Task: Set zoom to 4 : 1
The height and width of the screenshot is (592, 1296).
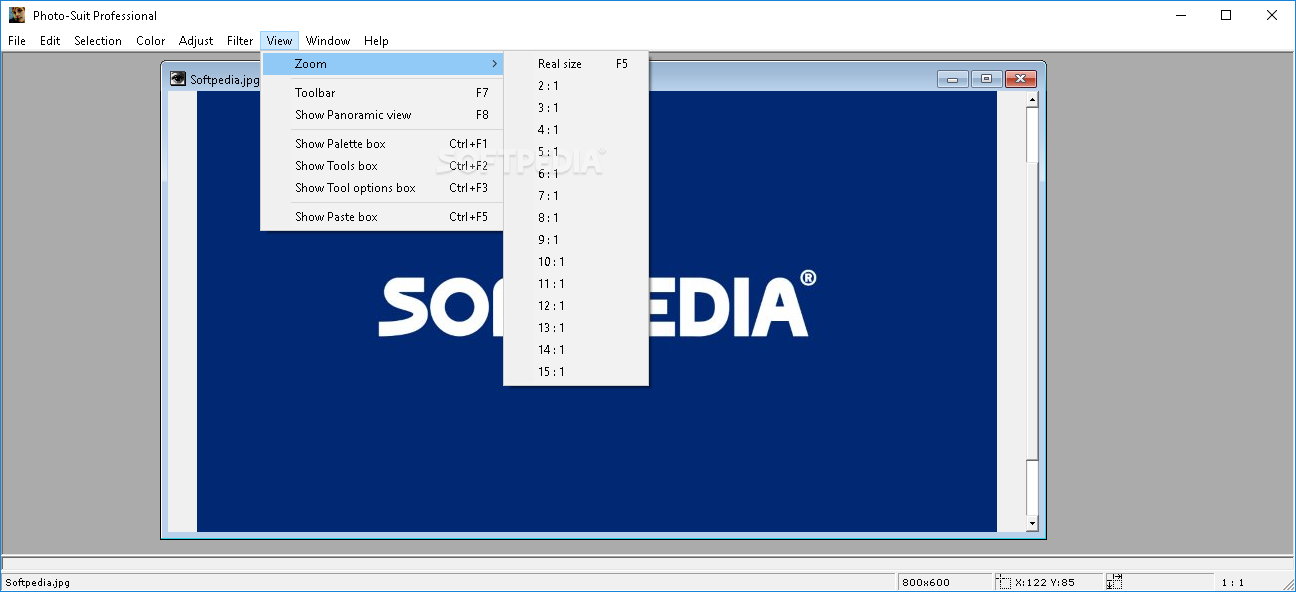Action: click(x=576, y=130)
